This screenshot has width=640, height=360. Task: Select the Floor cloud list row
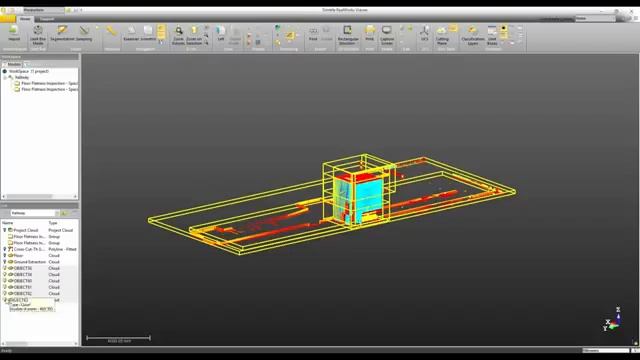coord(39,256)
